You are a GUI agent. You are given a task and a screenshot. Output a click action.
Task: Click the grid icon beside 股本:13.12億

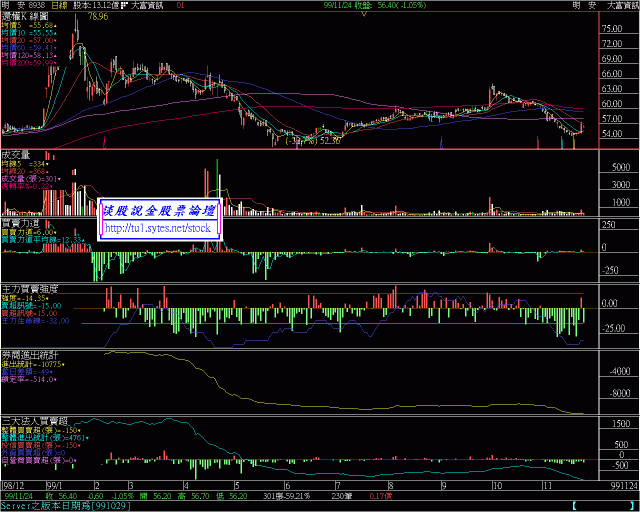[125, 5]
